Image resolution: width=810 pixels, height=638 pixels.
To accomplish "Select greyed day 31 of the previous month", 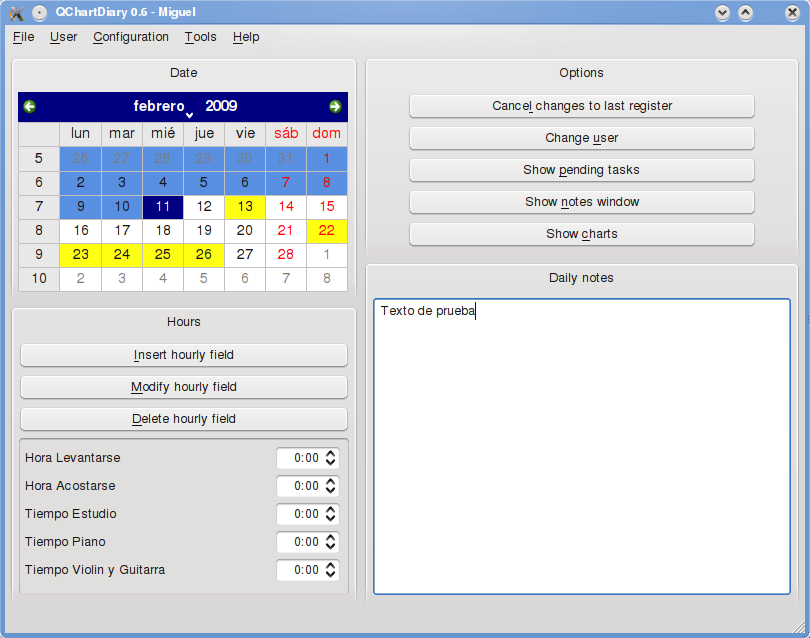I will click(x=286, y=159).
